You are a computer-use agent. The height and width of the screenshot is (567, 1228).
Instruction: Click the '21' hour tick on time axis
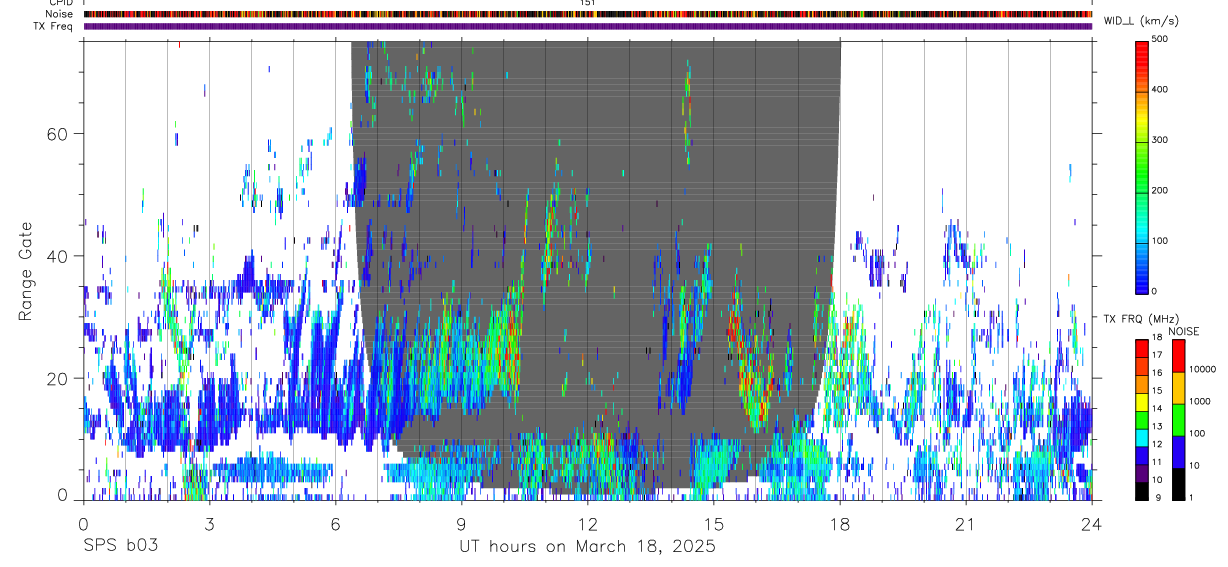965,524
